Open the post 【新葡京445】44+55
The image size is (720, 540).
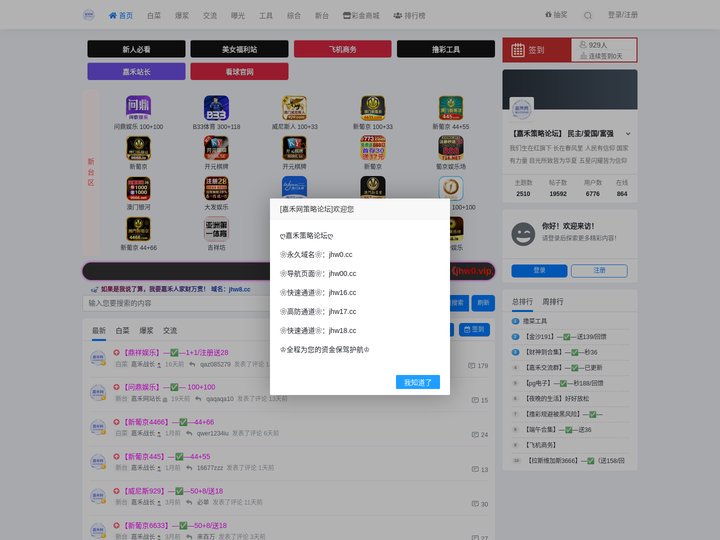click(167, 456)
